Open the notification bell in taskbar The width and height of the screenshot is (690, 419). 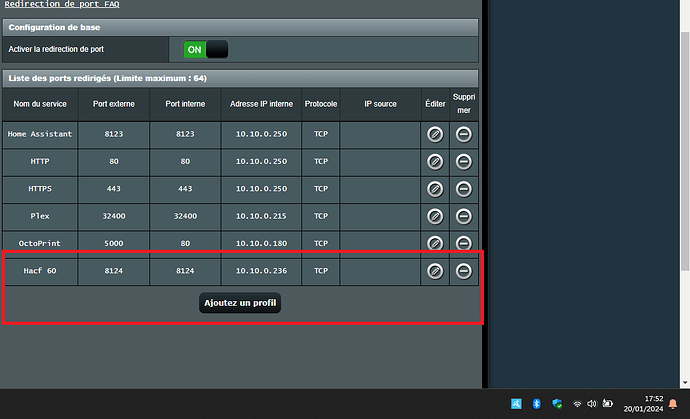pos(673,404)
